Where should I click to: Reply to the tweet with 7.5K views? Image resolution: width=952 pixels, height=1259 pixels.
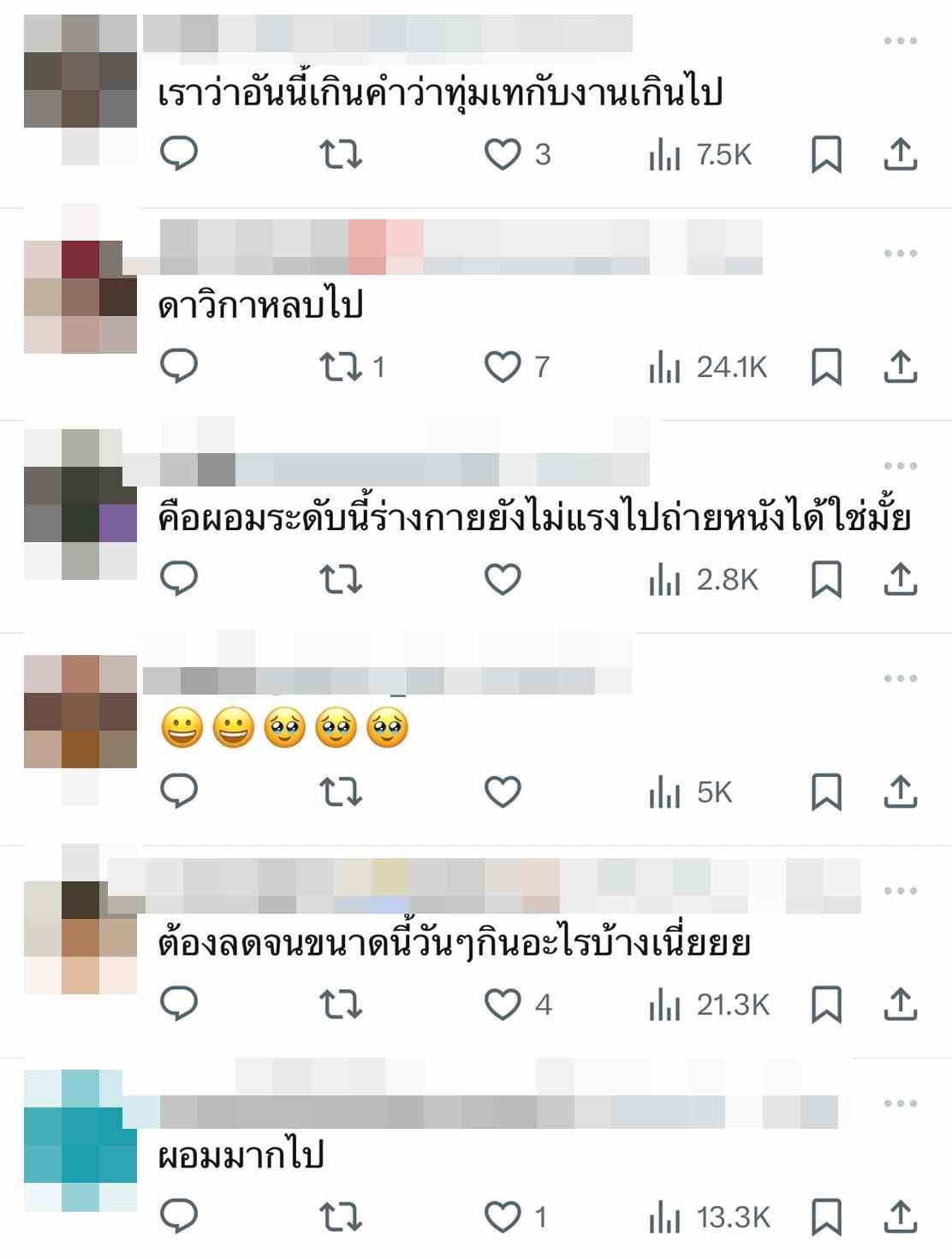tap(179, 154)
